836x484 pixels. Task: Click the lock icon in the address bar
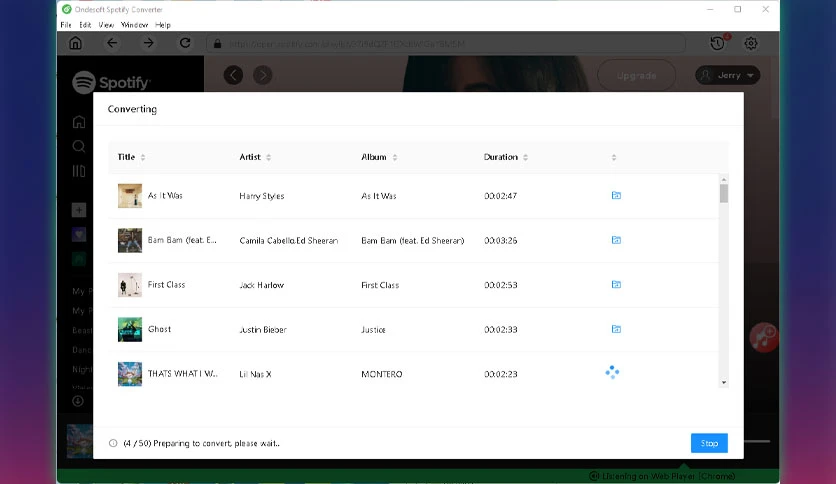[217, 44]
